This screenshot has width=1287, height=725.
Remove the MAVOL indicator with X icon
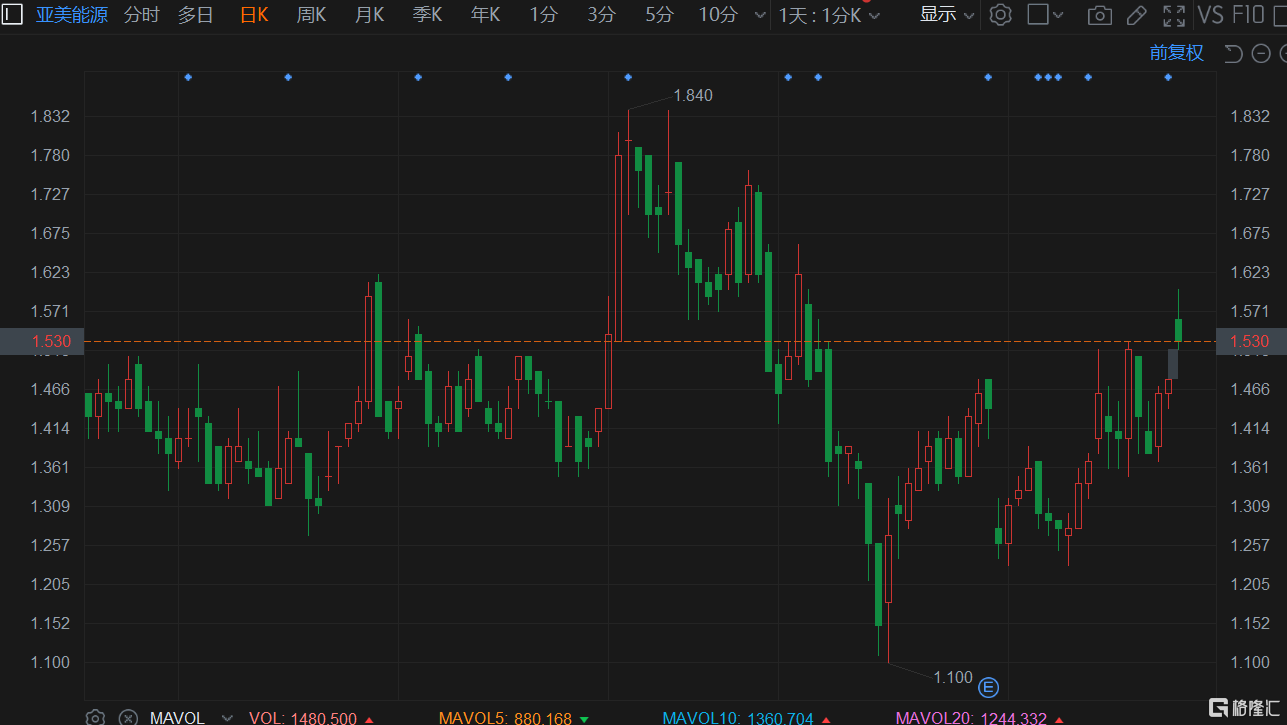pos(127,717)
